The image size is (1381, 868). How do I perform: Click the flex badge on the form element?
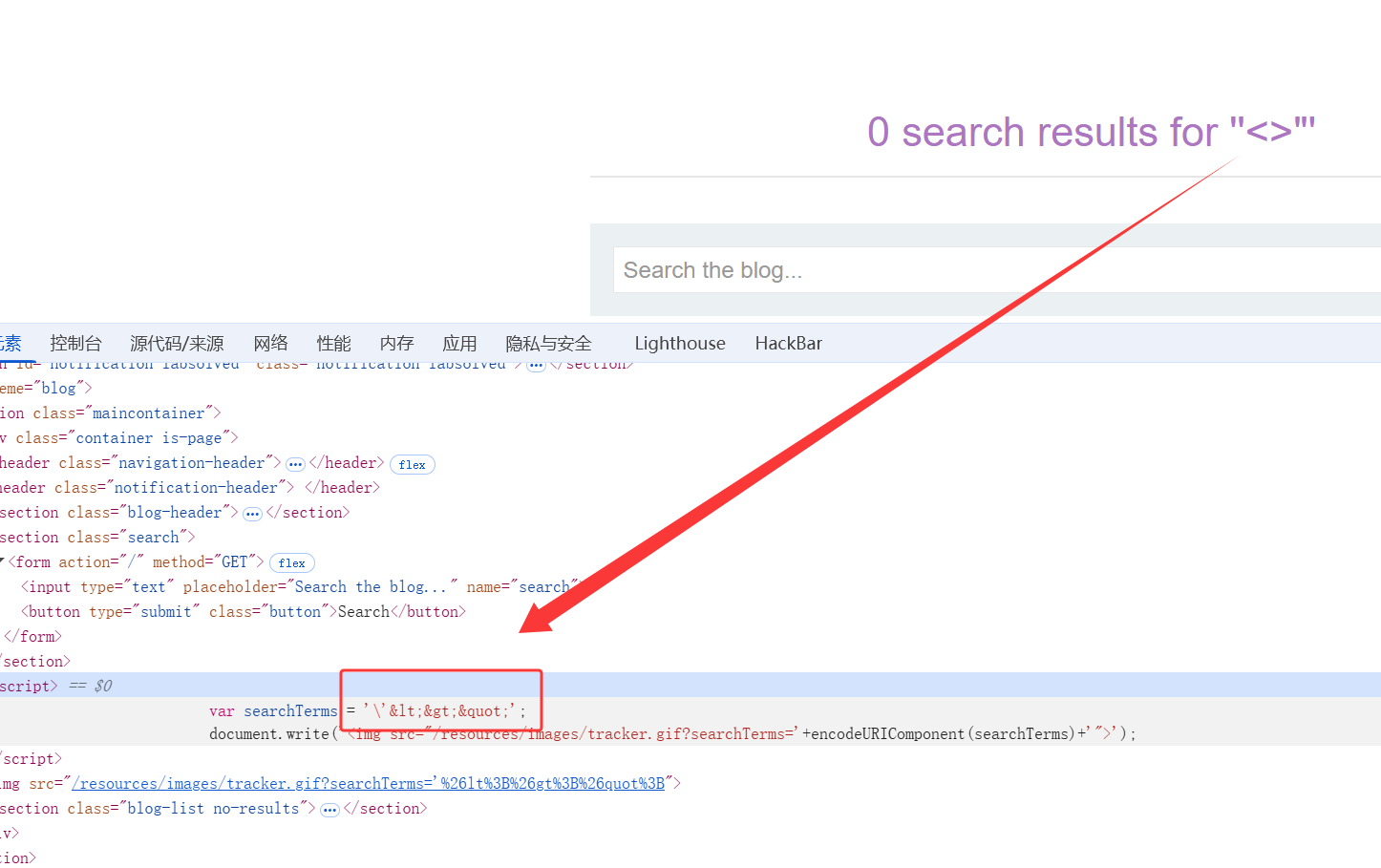292,563
